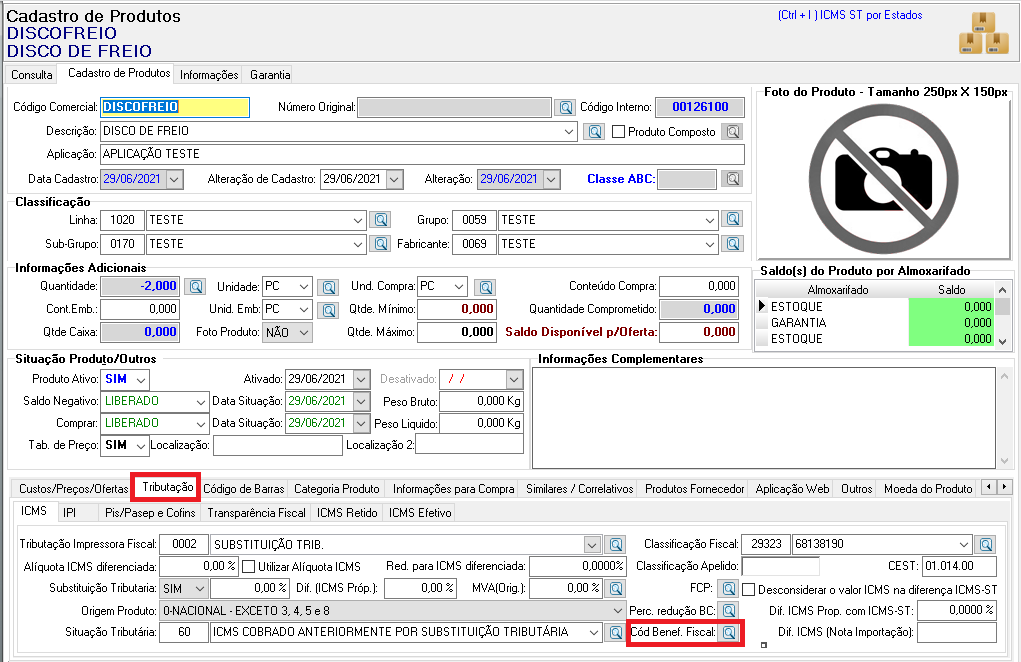1021x662 pixels.
Task: Switch to Consulta tab
Action: (x=31, y=75)
